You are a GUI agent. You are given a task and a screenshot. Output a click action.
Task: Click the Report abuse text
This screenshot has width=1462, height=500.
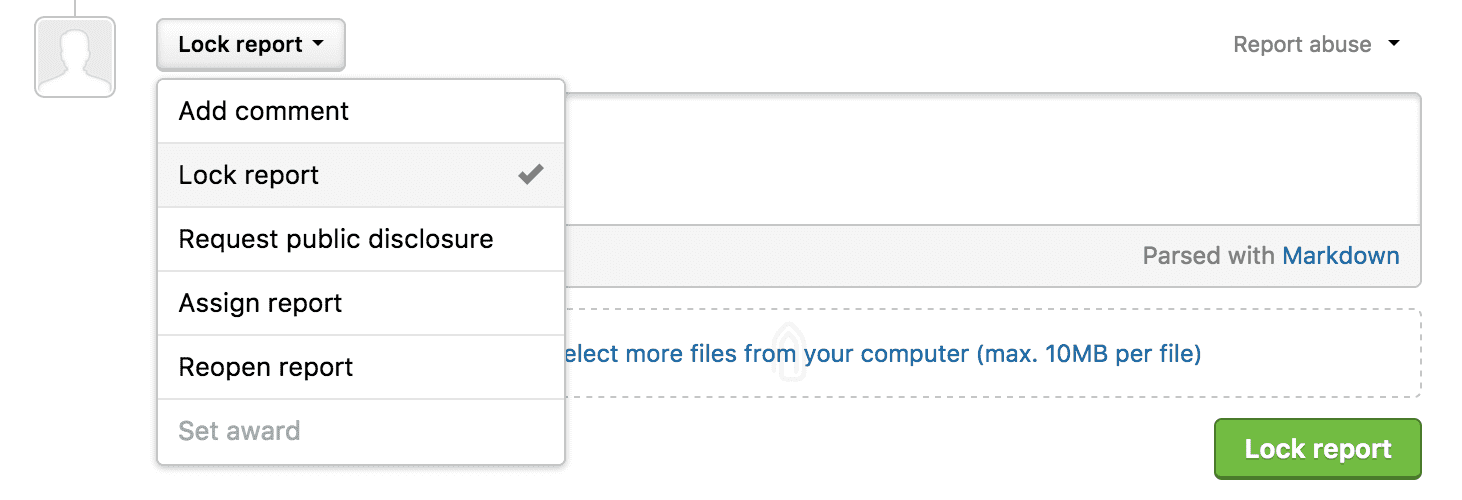pyautogui.click(x=1301, y=44)
